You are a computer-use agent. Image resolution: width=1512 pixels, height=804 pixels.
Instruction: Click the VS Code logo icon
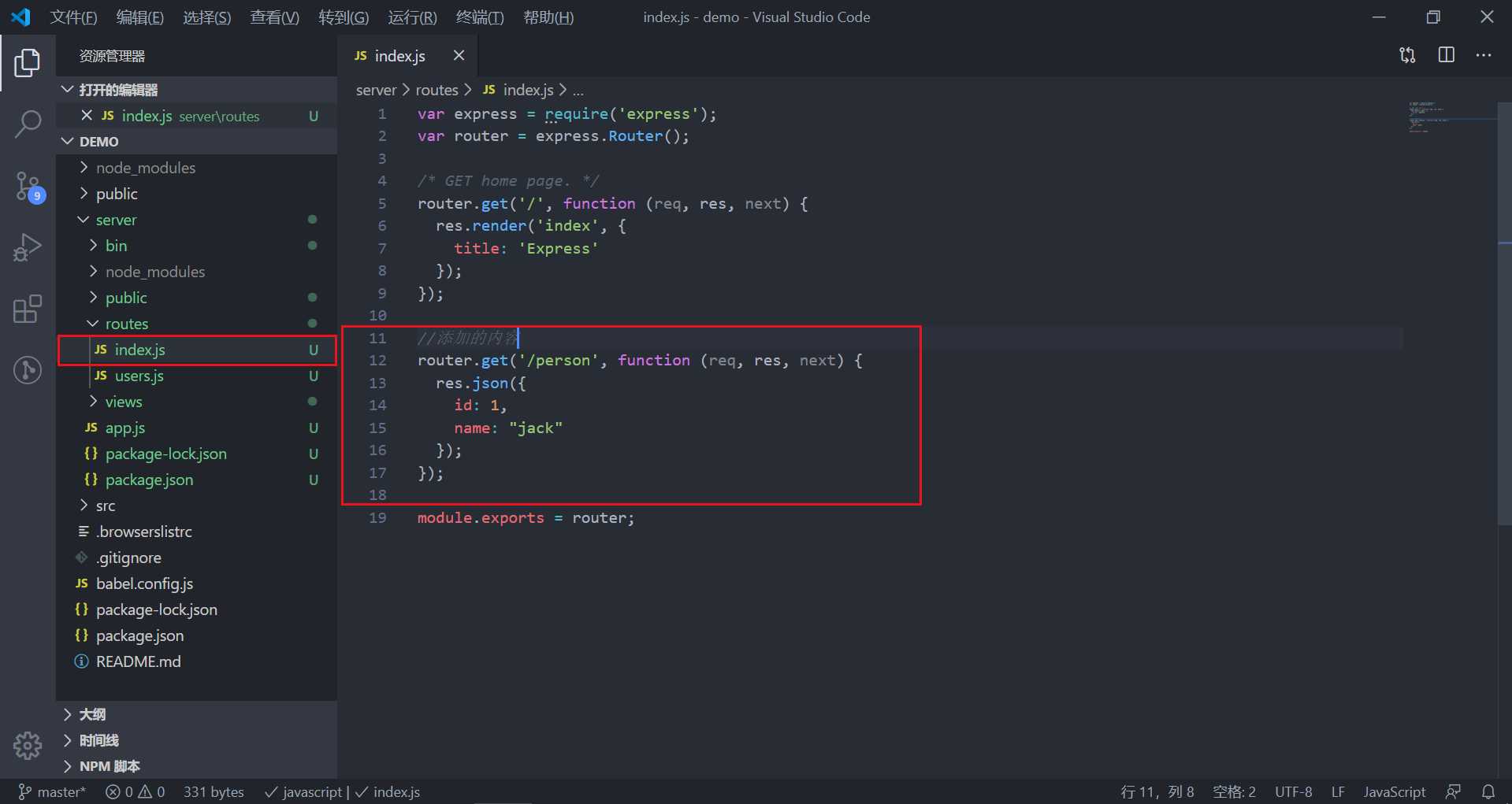pos(21,17)
